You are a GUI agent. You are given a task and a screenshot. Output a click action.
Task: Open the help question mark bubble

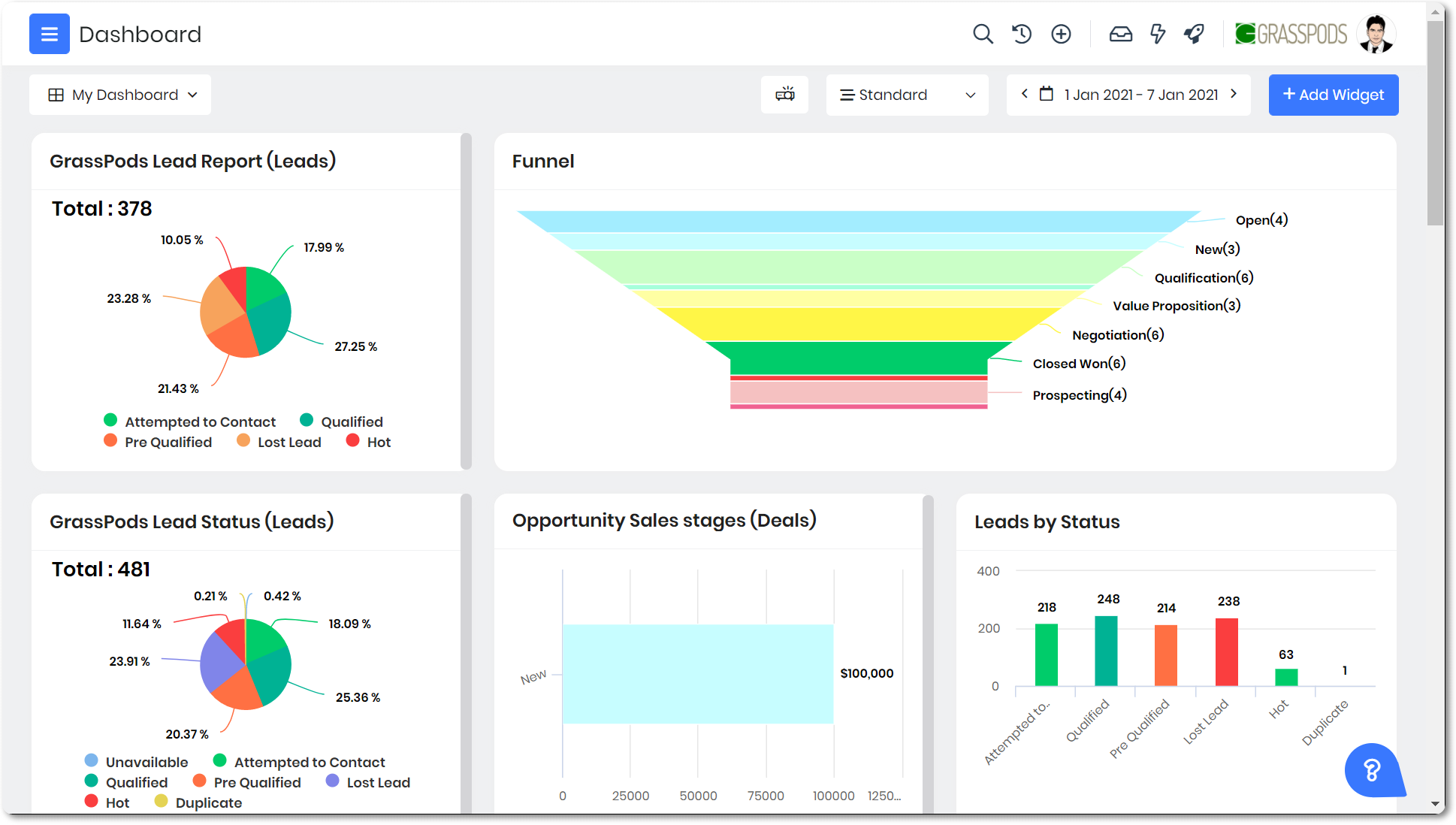click(1372, 770)
